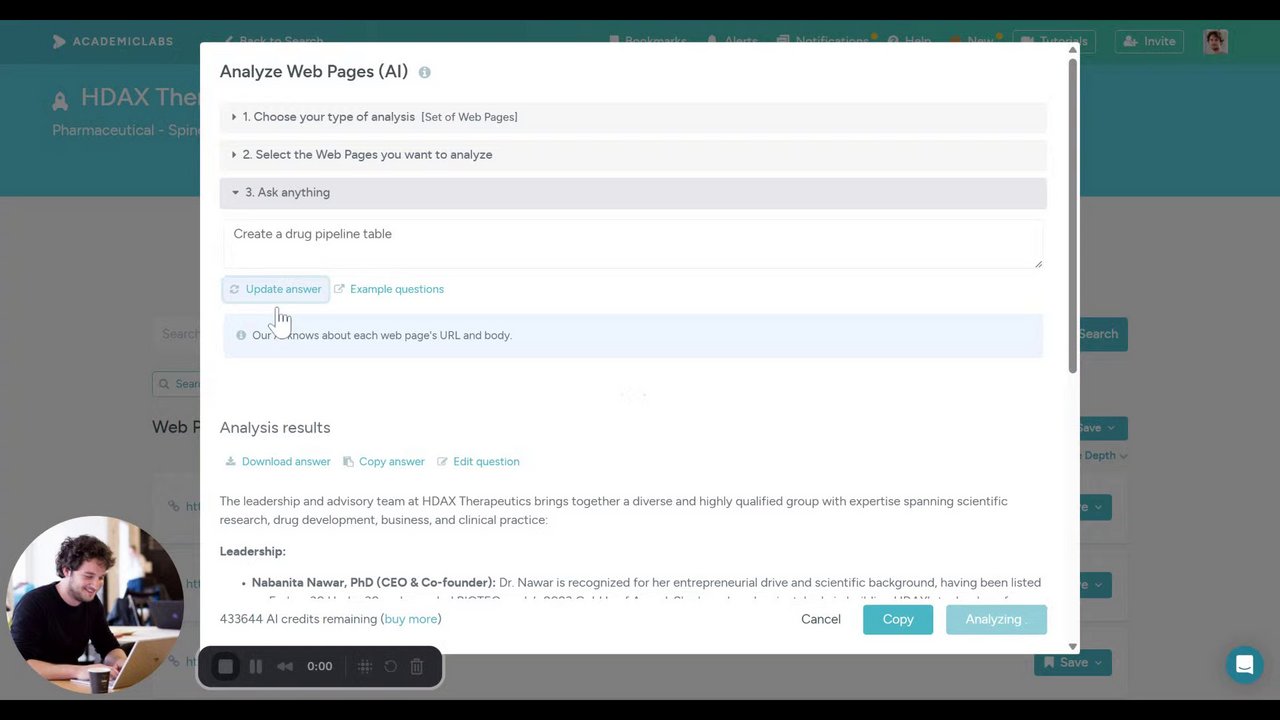1280x720 pixels.
Task: Click the resize grip of question textarea
Action: pyautogui.click(x=1038, y=264)
